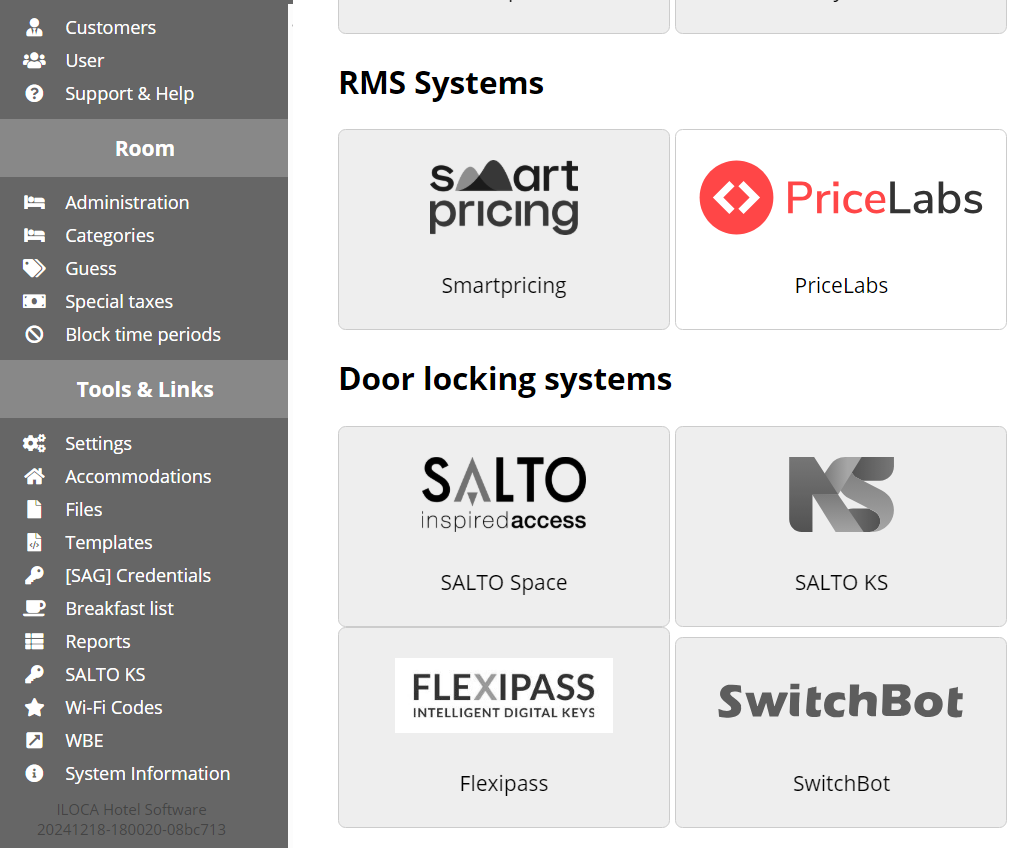Open Templates link in sidebar
Viewport: 1012px width, 848px height.
point(109,542)
